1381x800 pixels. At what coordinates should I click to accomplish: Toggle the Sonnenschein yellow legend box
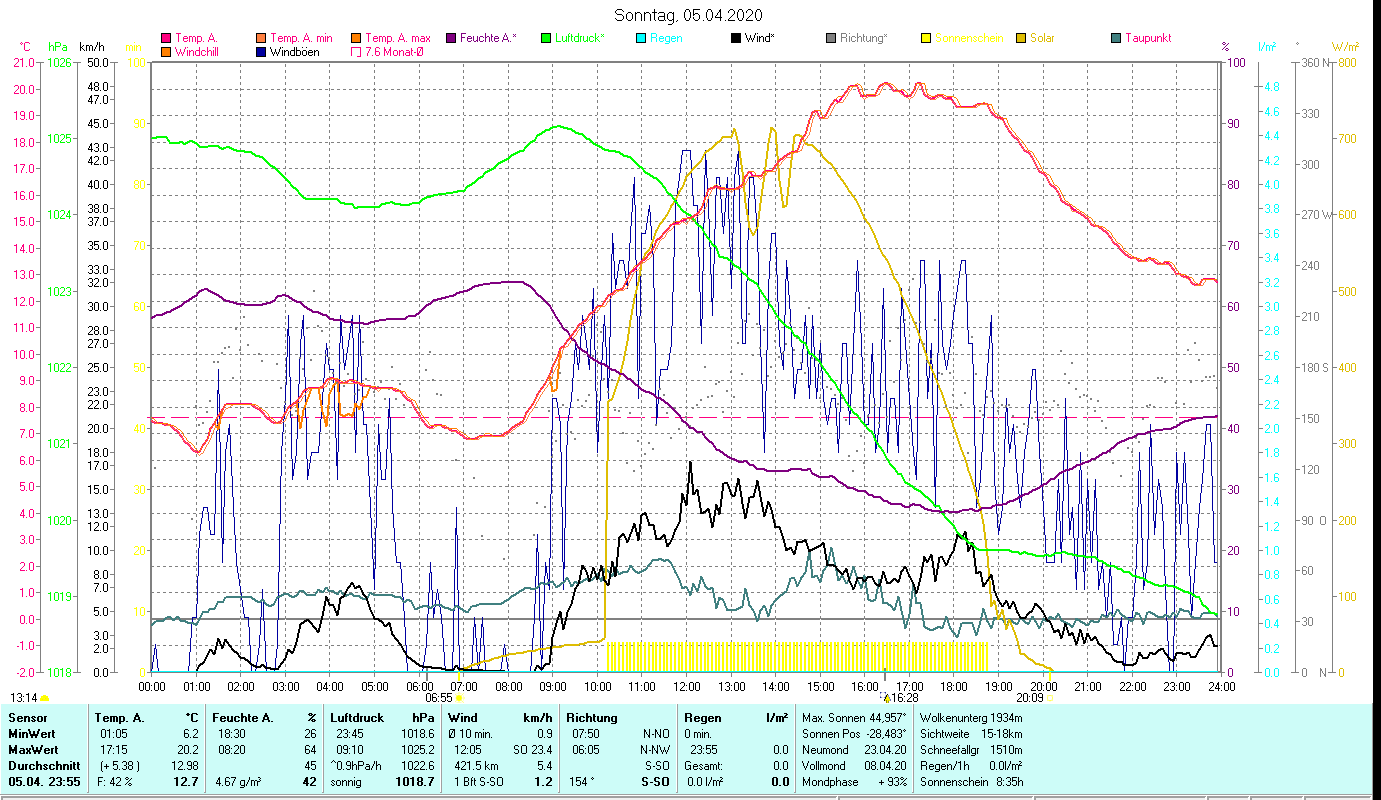[x=926, y=39]
